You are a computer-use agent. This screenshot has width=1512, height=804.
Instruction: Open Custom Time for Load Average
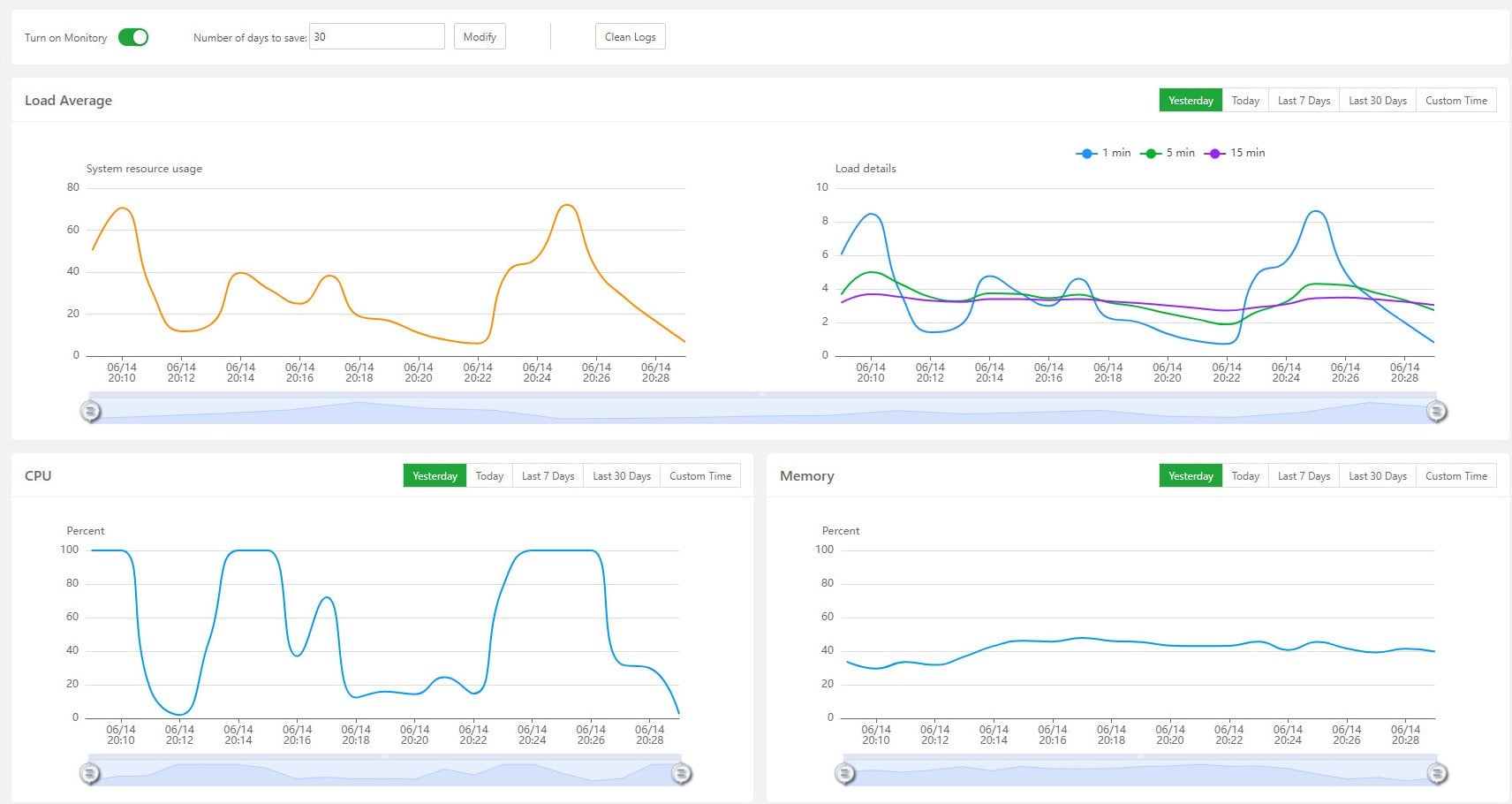coord(1455,101)
